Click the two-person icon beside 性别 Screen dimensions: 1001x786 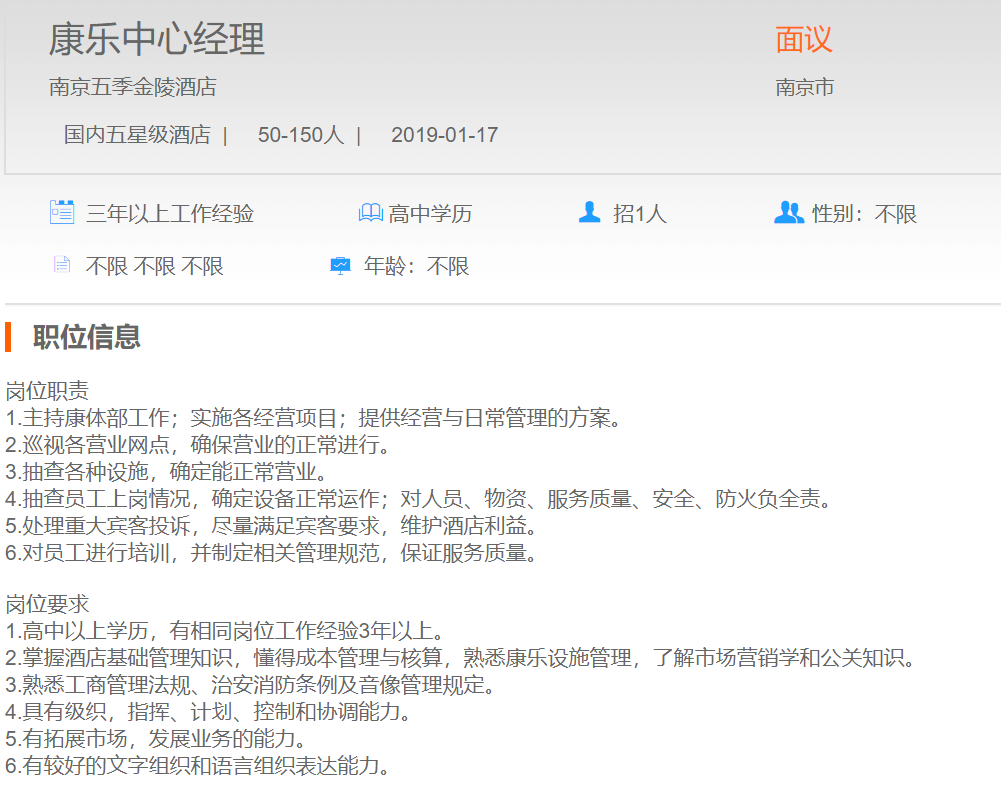tap(788, 212)
